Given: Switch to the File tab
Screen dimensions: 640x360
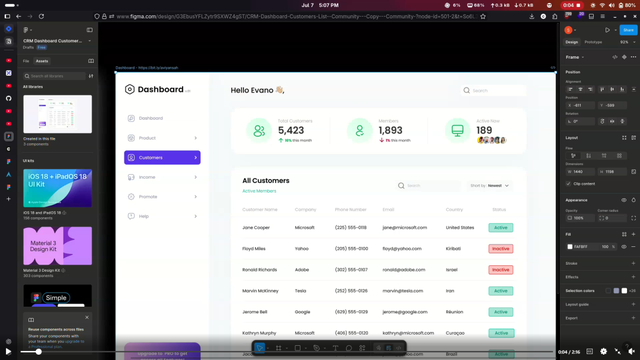Looking at the screenshot, I should [26, 61].
